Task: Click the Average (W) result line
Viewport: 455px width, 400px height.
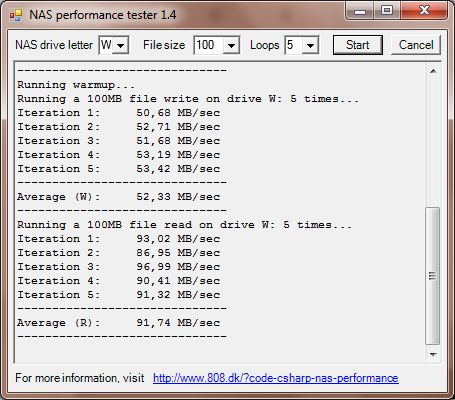Action: click(x=118, y=197)
